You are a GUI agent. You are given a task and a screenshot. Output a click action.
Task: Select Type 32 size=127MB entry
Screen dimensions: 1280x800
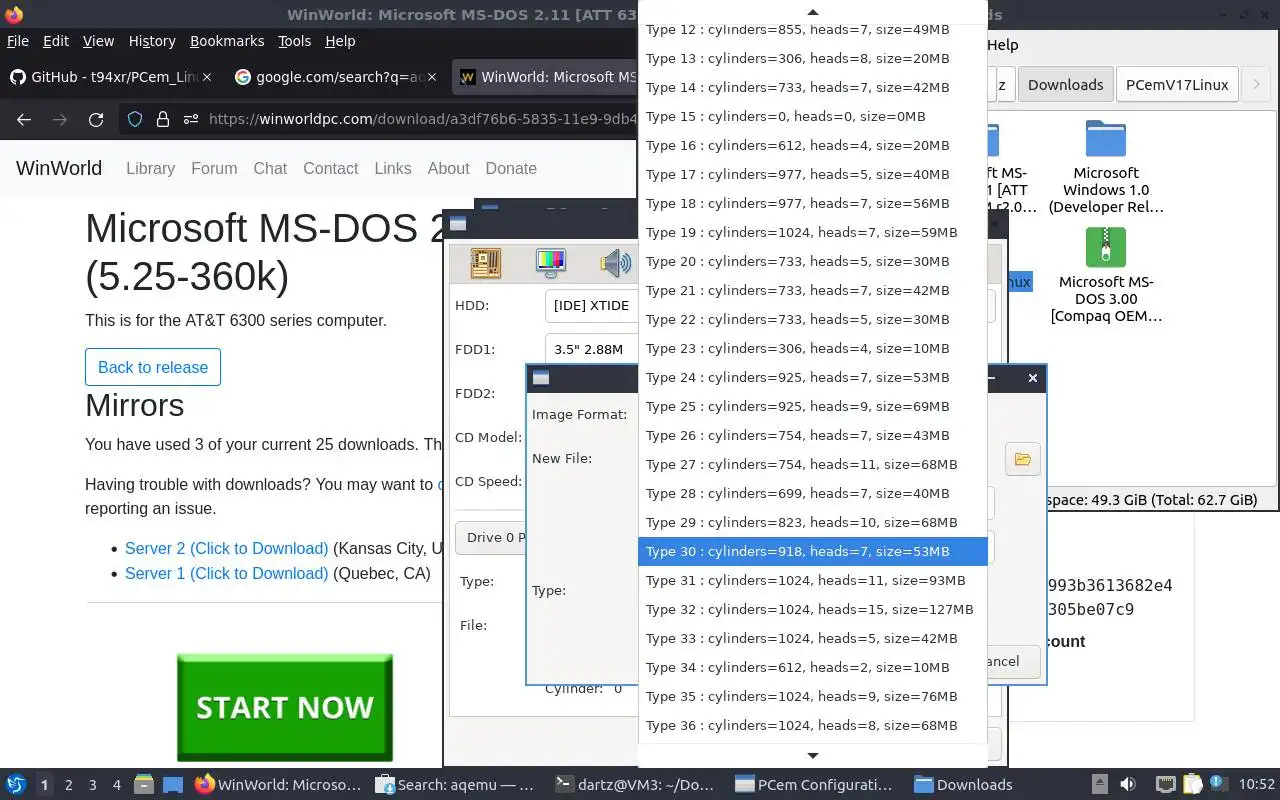point(812,609)
